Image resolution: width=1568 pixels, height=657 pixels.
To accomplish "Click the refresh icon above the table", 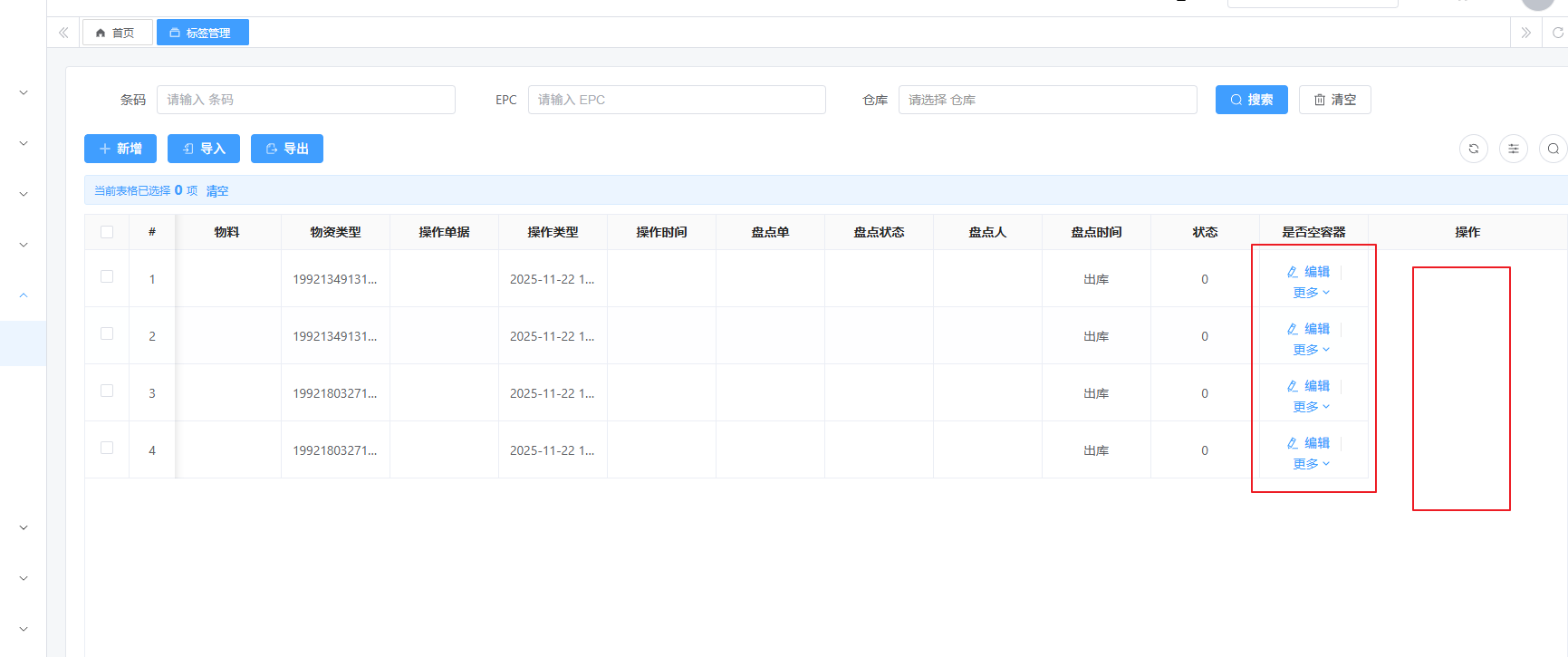I will [x=1473, y=149].
